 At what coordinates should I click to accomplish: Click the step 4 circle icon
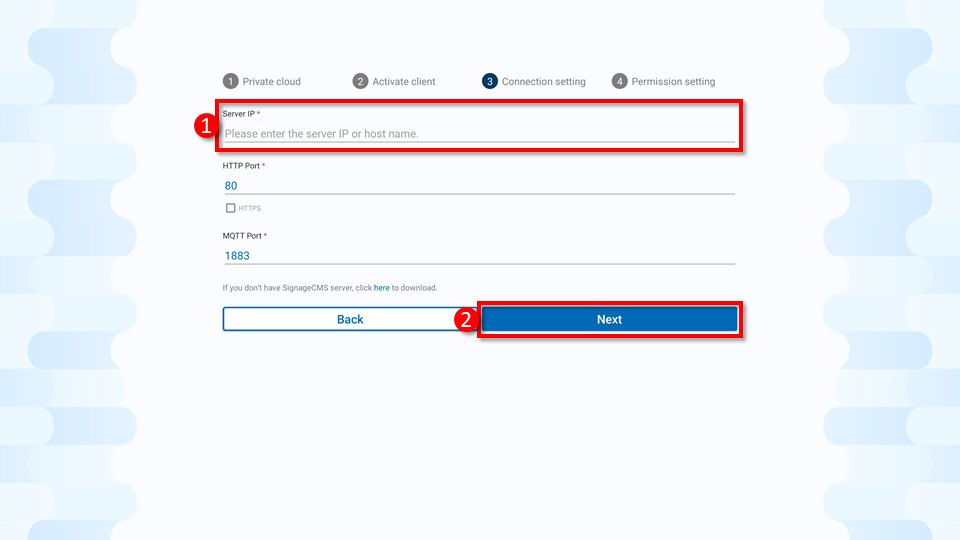click(x=620, y=81)
